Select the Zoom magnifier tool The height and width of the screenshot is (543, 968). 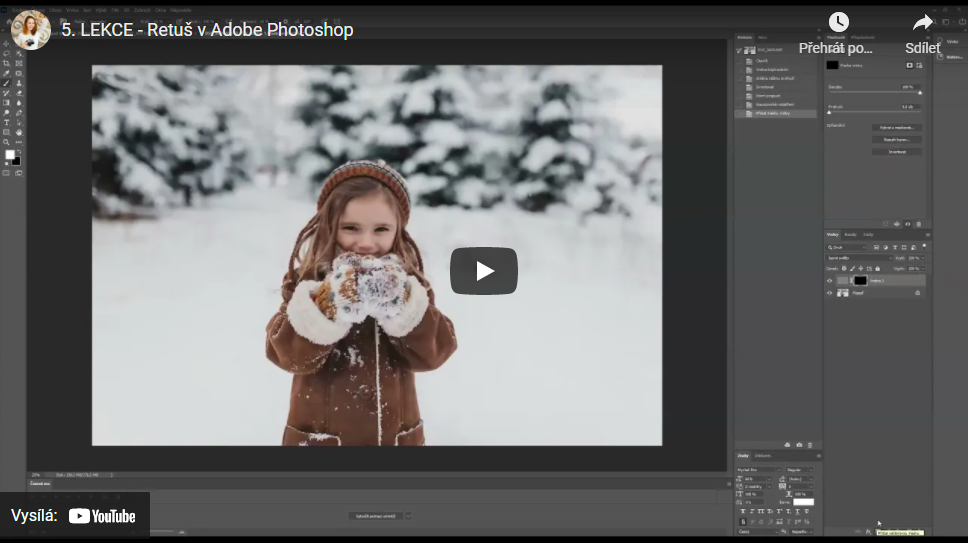6,142
